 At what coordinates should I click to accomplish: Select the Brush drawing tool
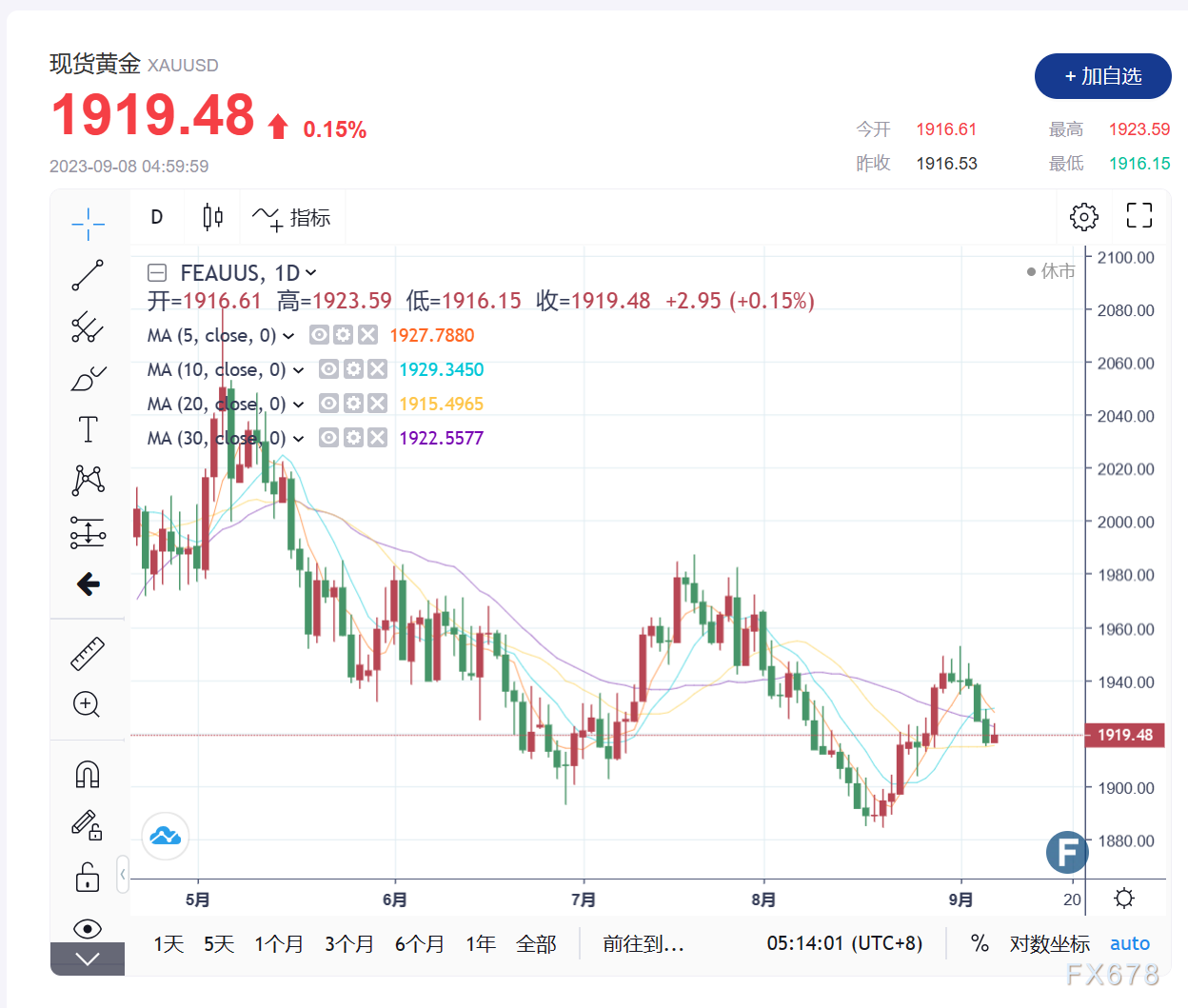(88, 378)
